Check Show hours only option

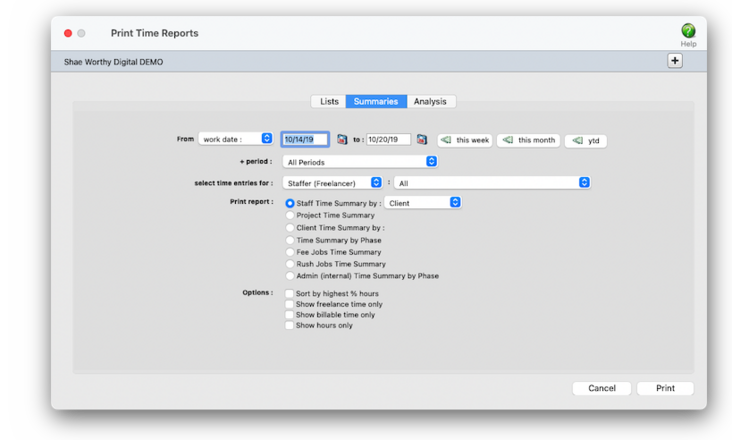tap(289, 325)
